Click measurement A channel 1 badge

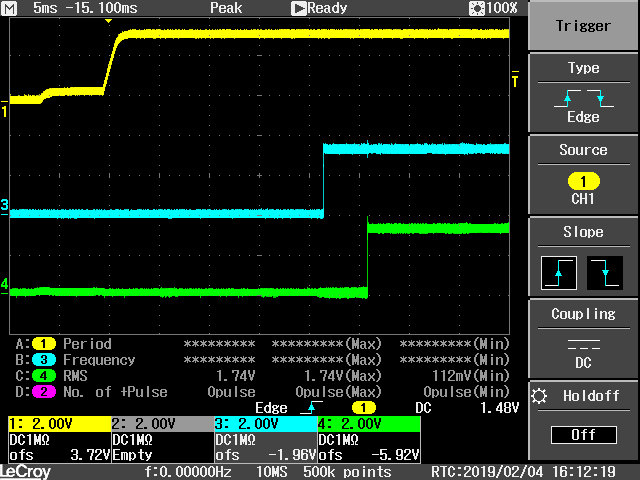44,344
